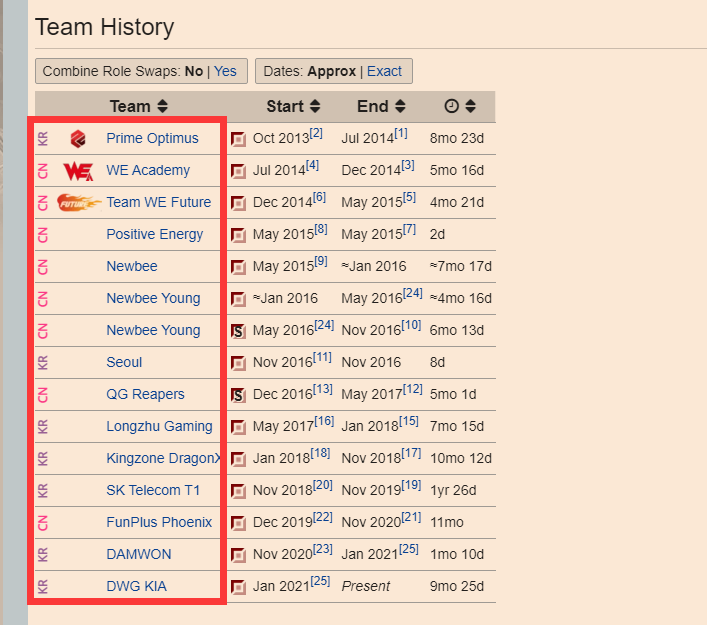This screenshot has height=625, width=707.
Task: Open the QG Reapers team link
Action: (x=145, y=394)
